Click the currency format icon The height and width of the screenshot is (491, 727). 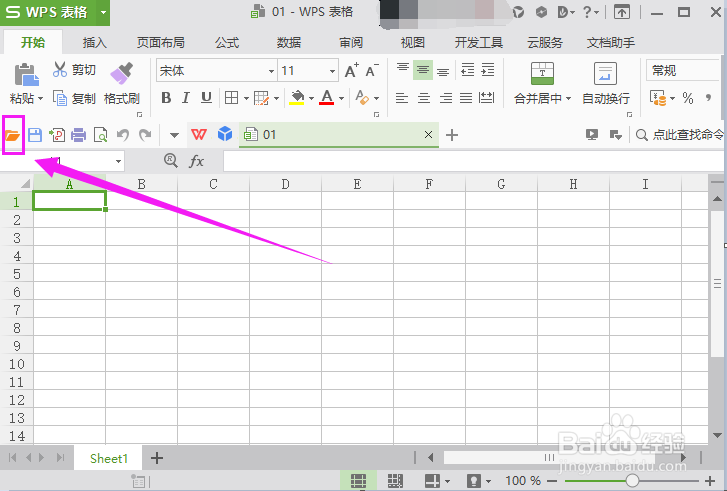click(658, 98)
